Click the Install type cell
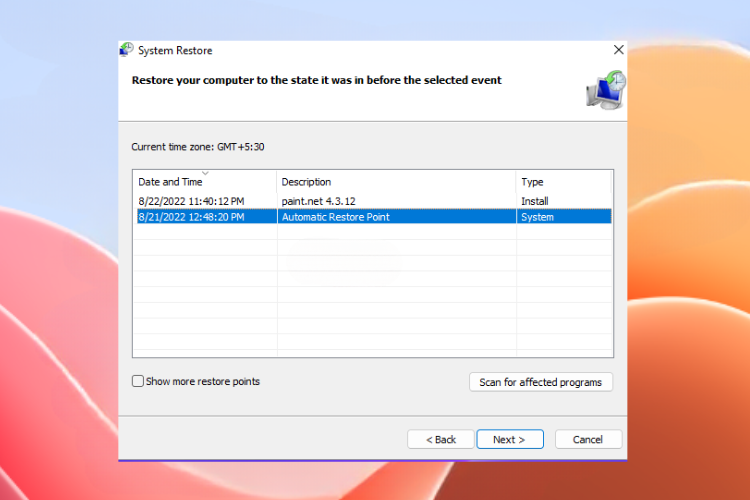Screen dimensions: 750x500 tap(534, 201)
